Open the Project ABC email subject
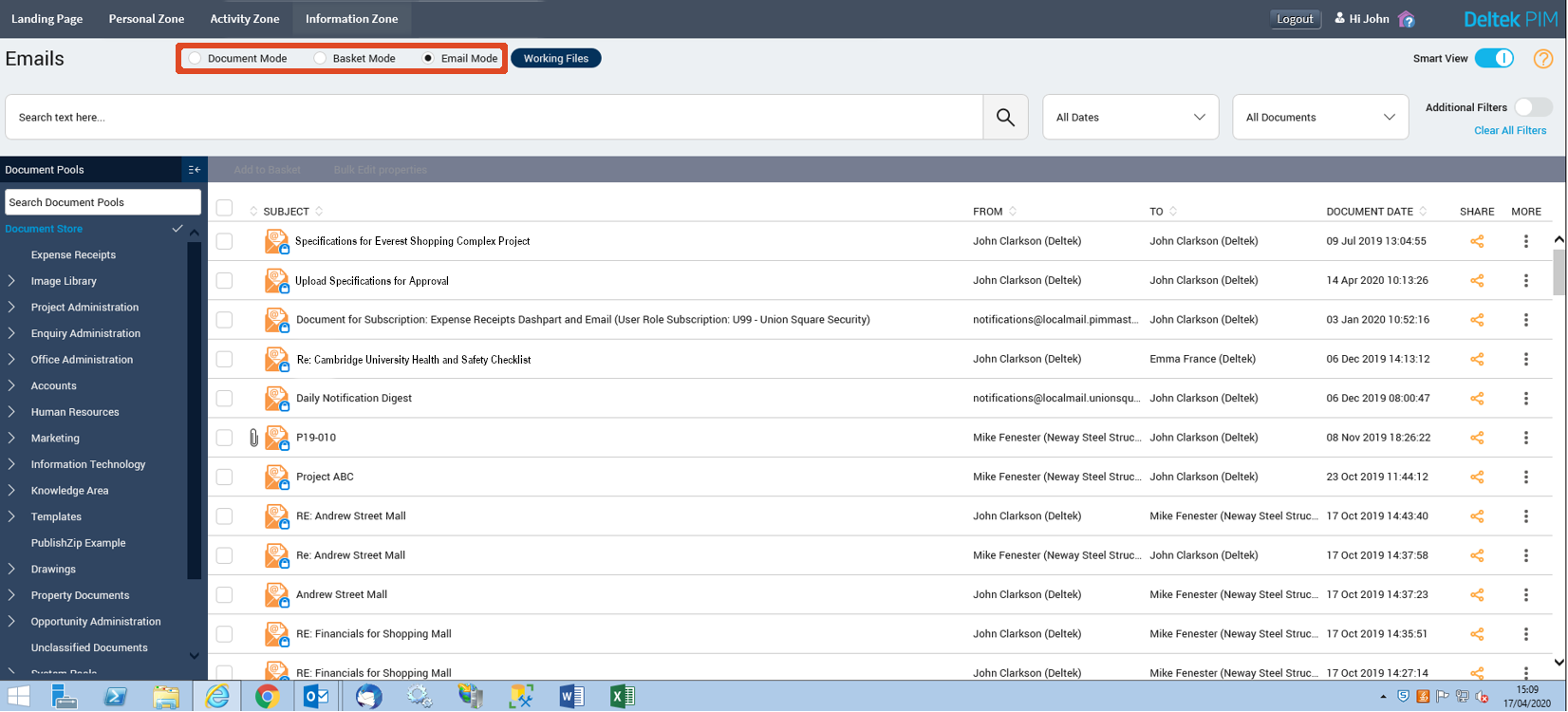Image resolution: width=1568 pixels, height=712 pixels. pyautogui.click(x=325, y=478)
